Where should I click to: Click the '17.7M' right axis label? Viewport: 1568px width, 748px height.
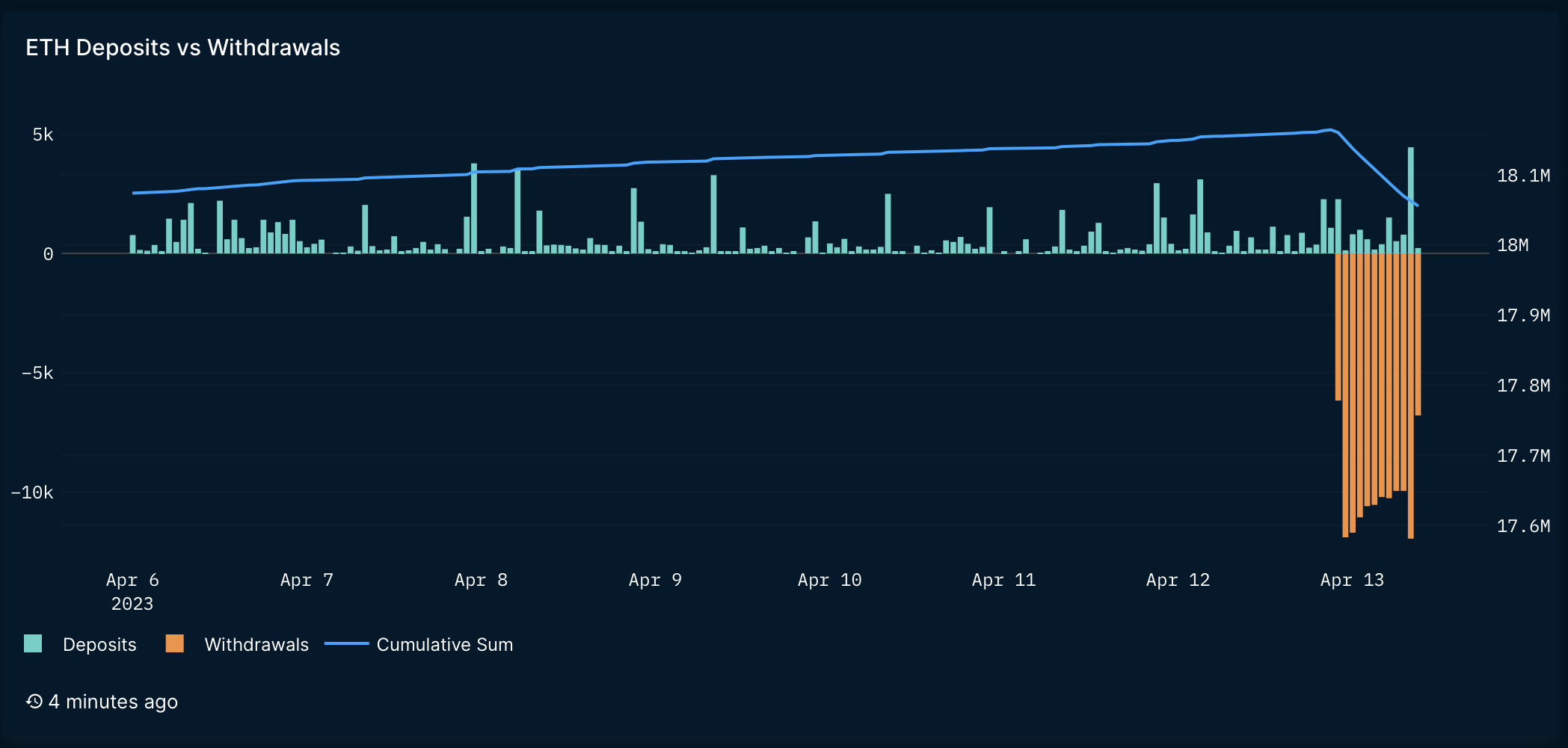[1523, 456]
